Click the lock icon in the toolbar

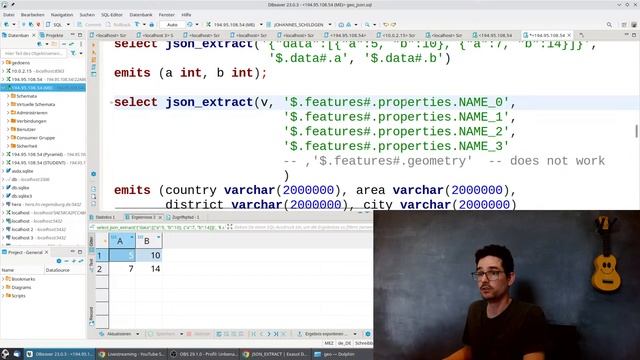(x=151, y=24)
